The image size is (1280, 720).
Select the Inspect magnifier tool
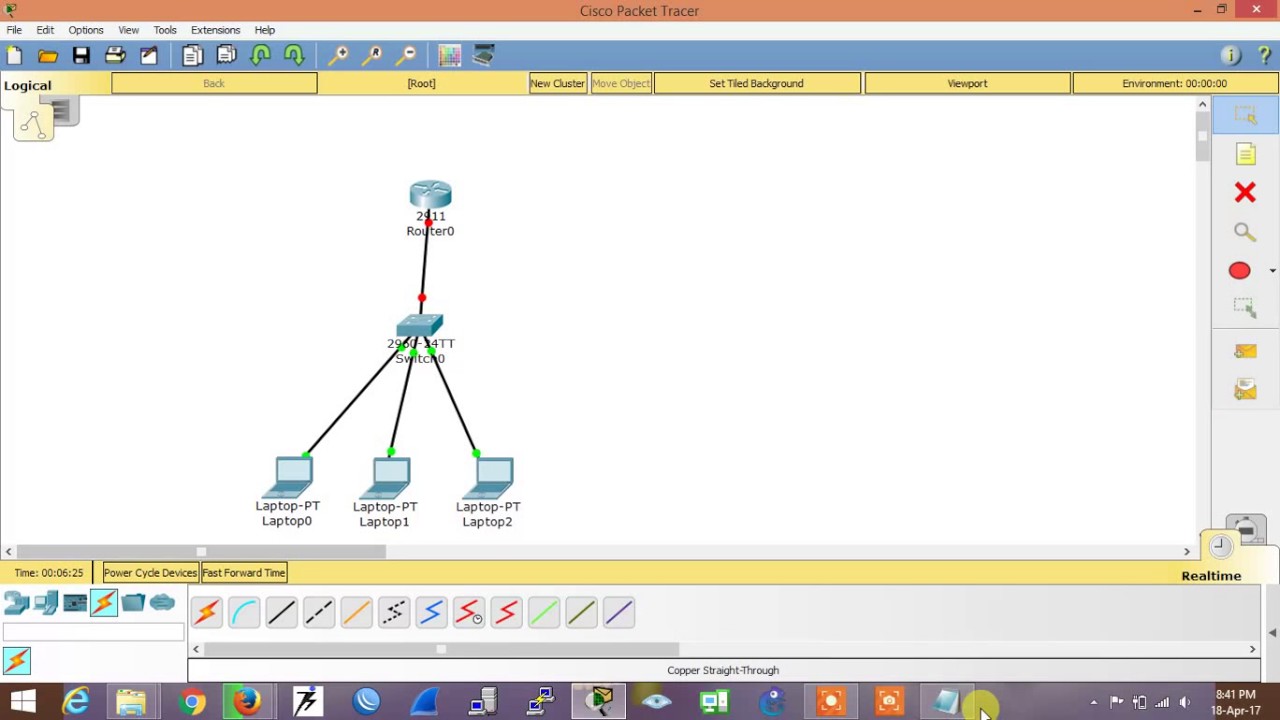tap(1245, 232)
